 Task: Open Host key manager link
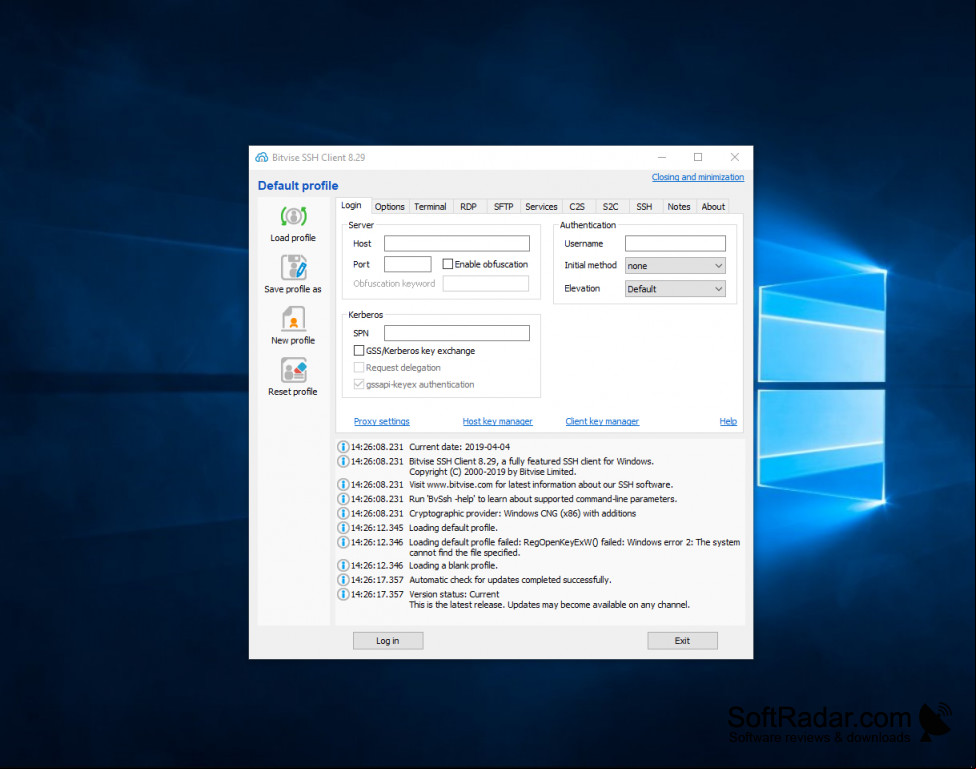[497, 422]
